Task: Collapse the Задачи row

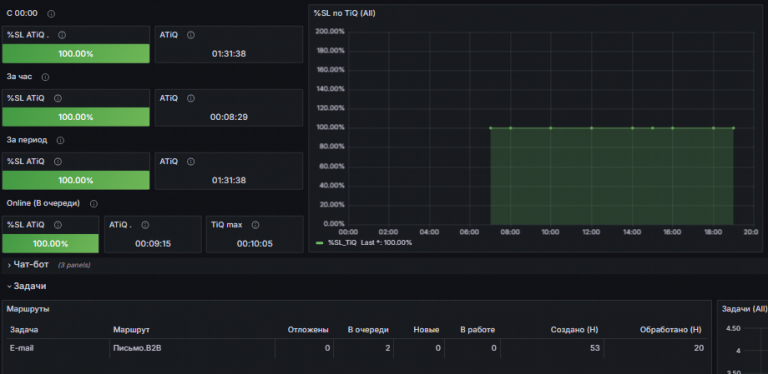Action: tap(26, 286)
